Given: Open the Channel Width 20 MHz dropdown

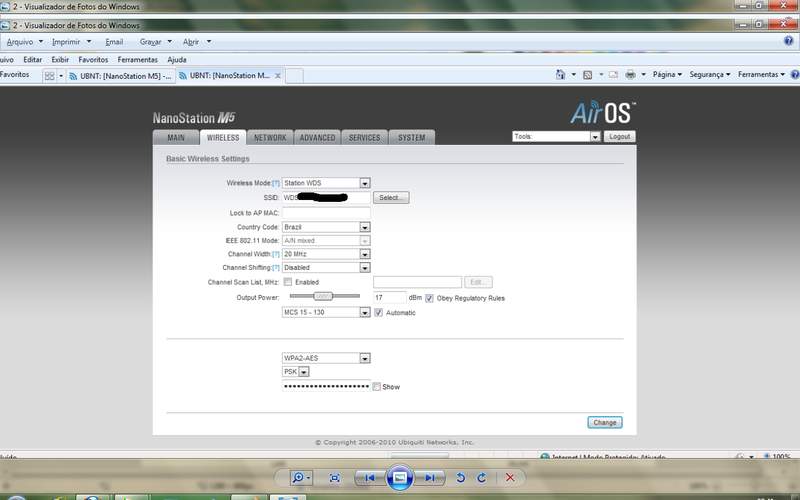Looking at the screenshot, I should click(326, 254).
